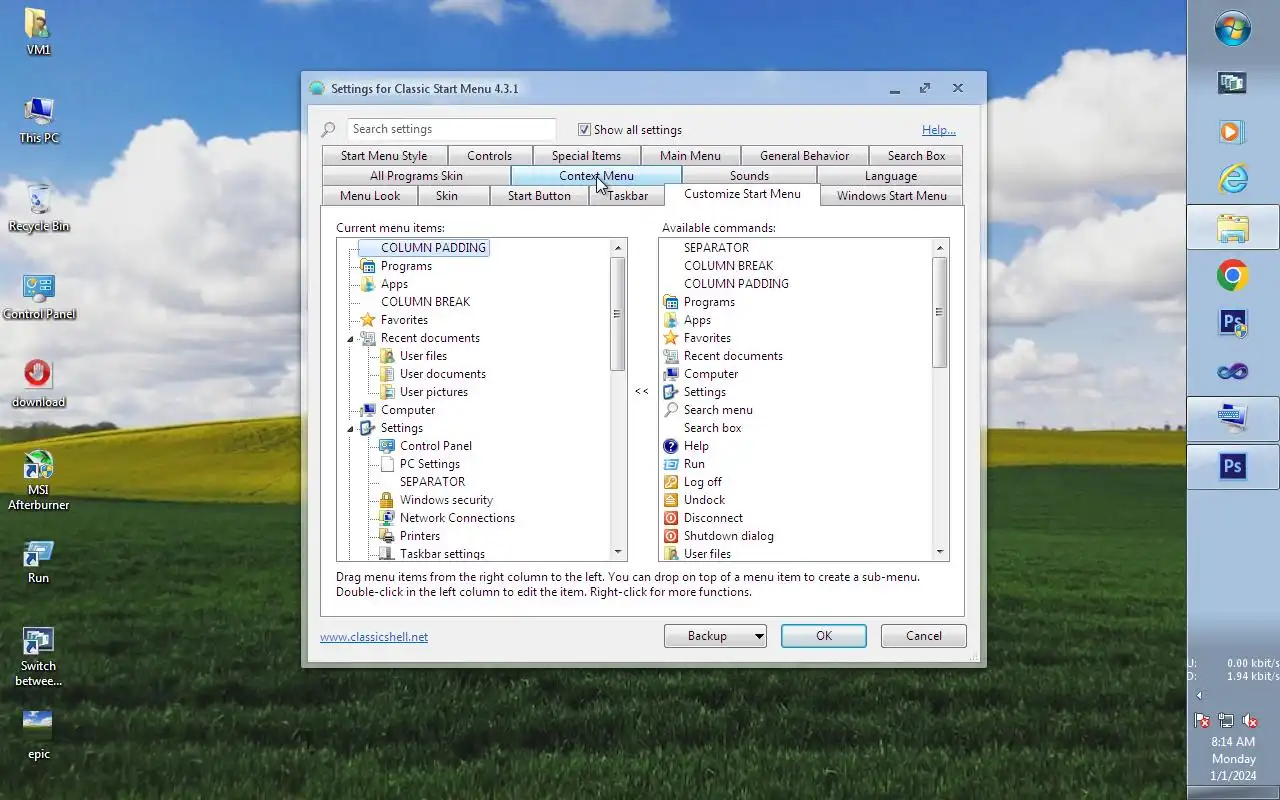Select SEPARATOR in available commands

click(716, 248)
